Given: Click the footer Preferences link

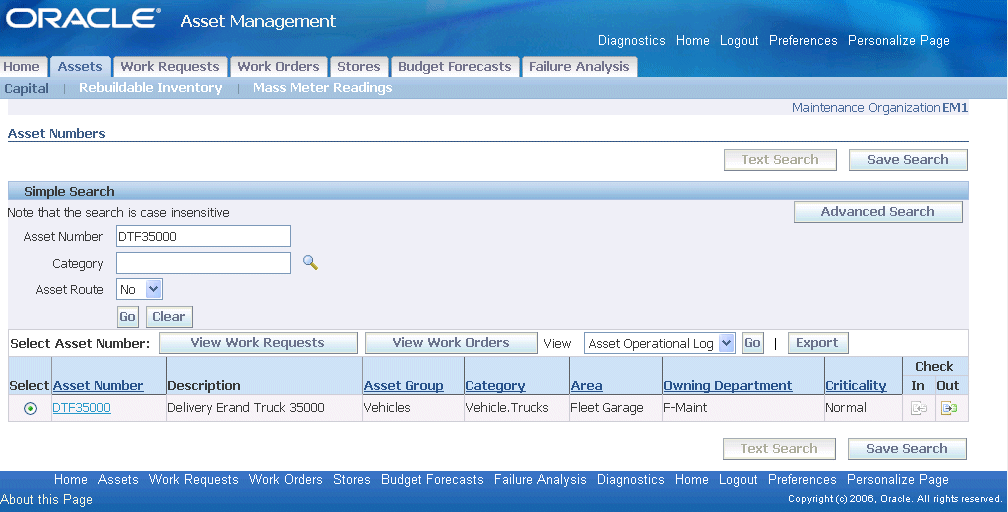Looking at the screenshot, I should pos(802,479).
